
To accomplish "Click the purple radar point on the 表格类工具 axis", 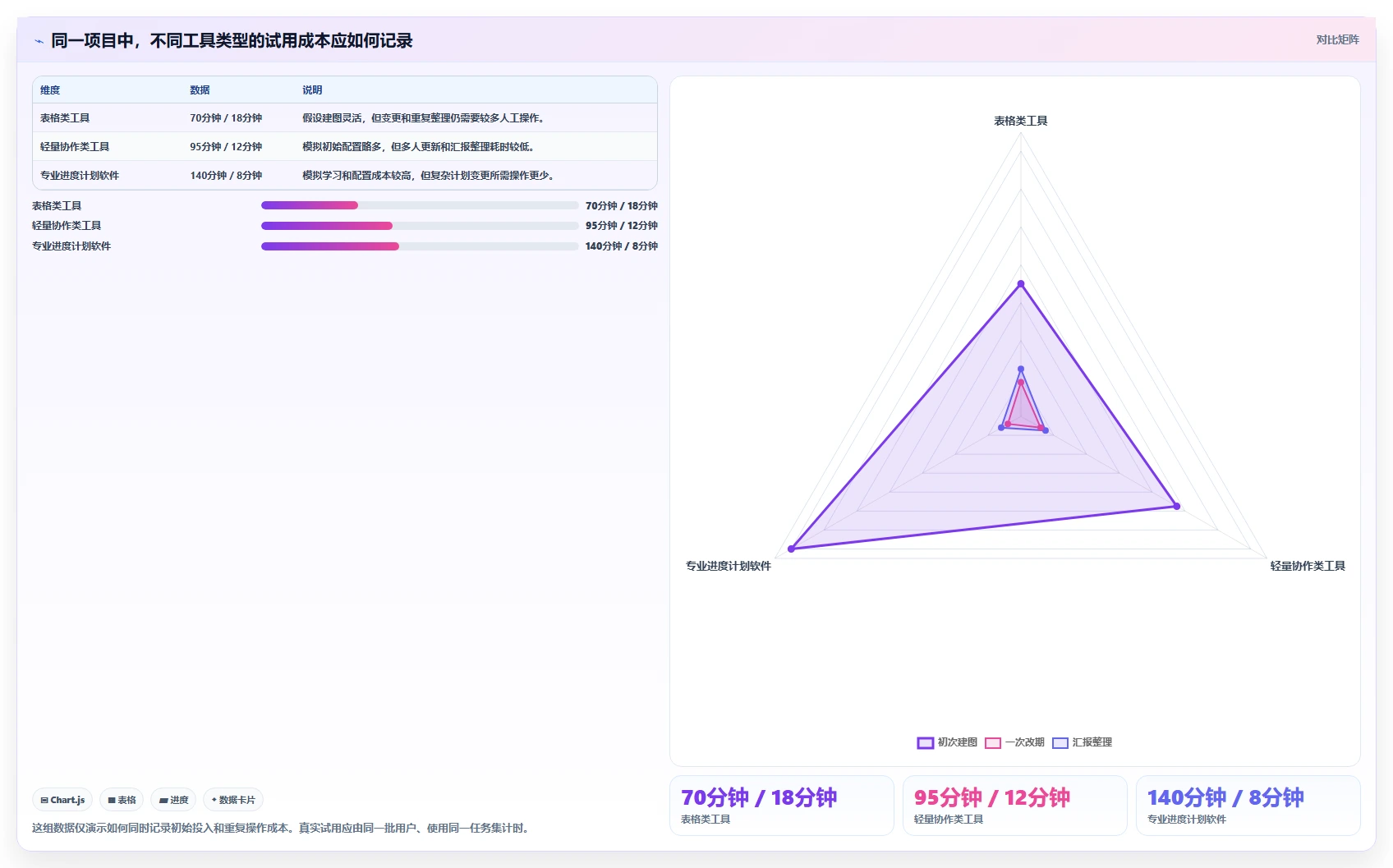I will [1021, 284].
